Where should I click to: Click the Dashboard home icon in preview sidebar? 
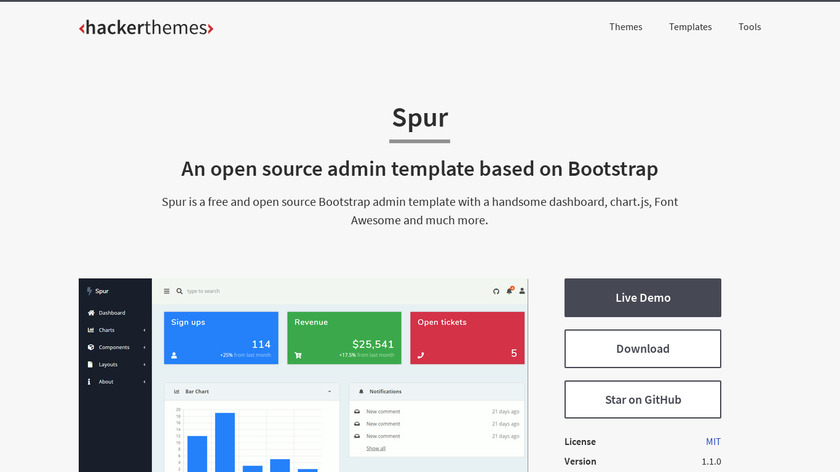click(x=91, y=313)
